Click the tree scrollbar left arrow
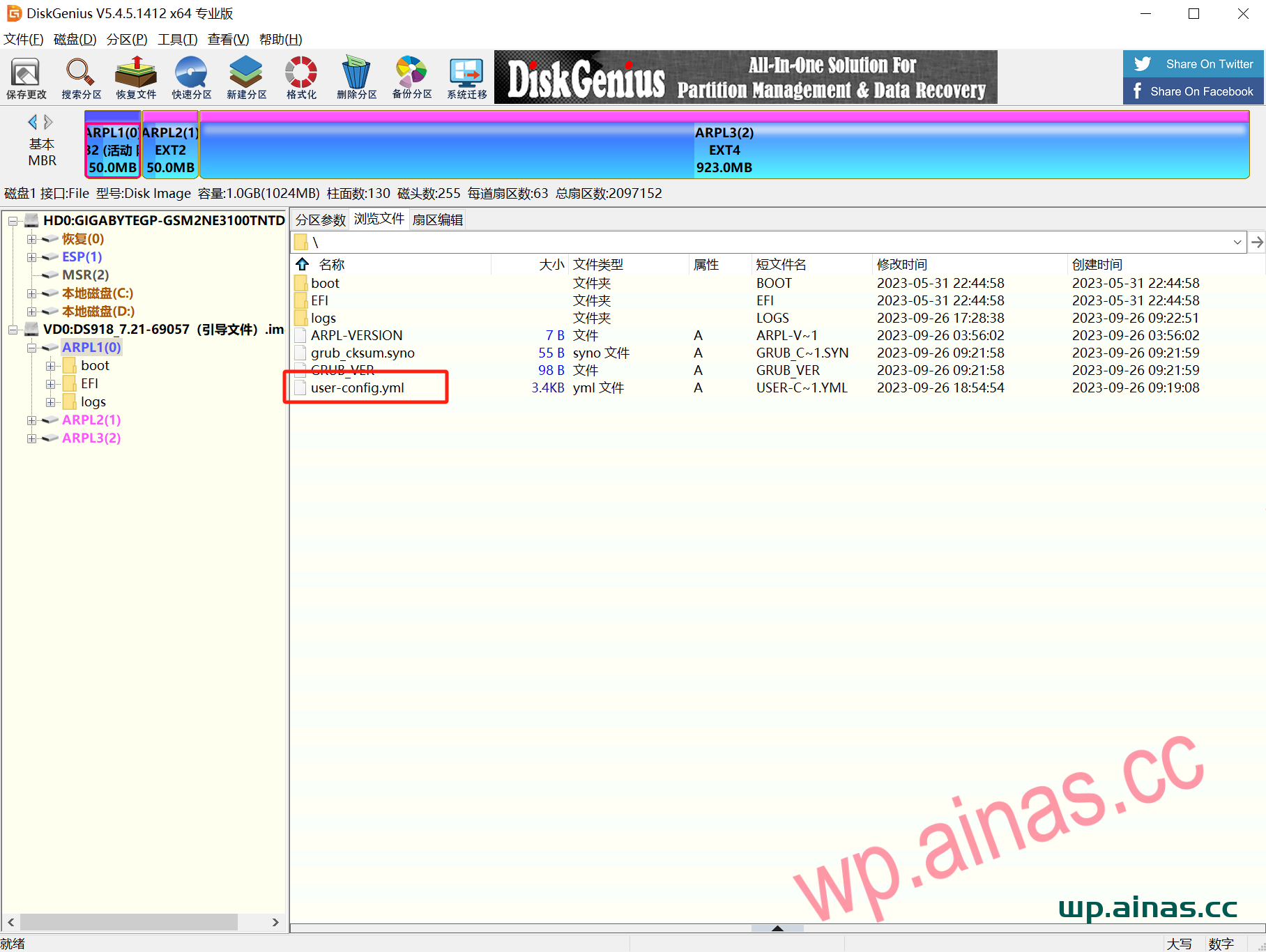Image resolution: width=1266 pixels, height=952 pixels. click(10, 922)
